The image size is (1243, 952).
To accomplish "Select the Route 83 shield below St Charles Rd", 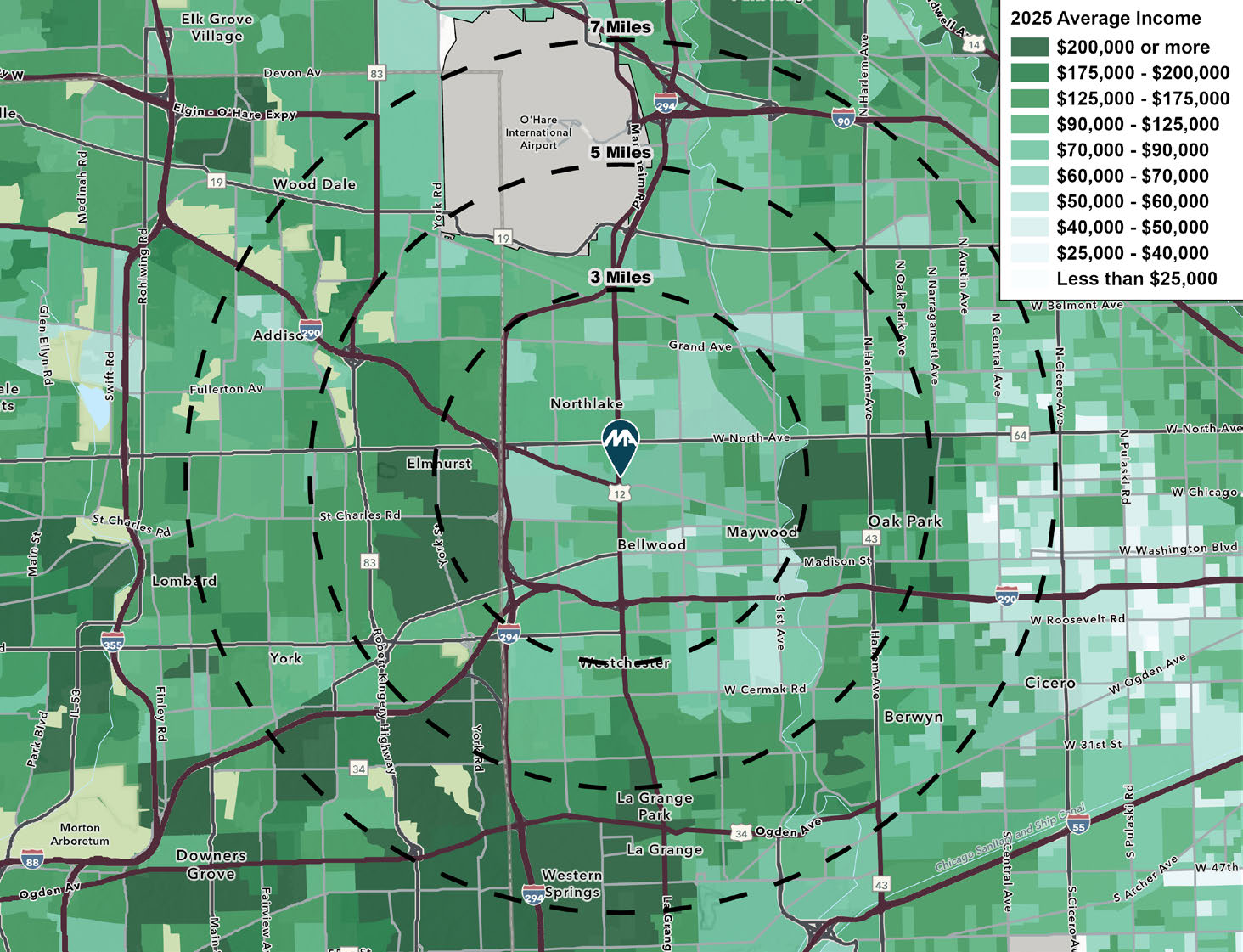I will pos(369,562).
